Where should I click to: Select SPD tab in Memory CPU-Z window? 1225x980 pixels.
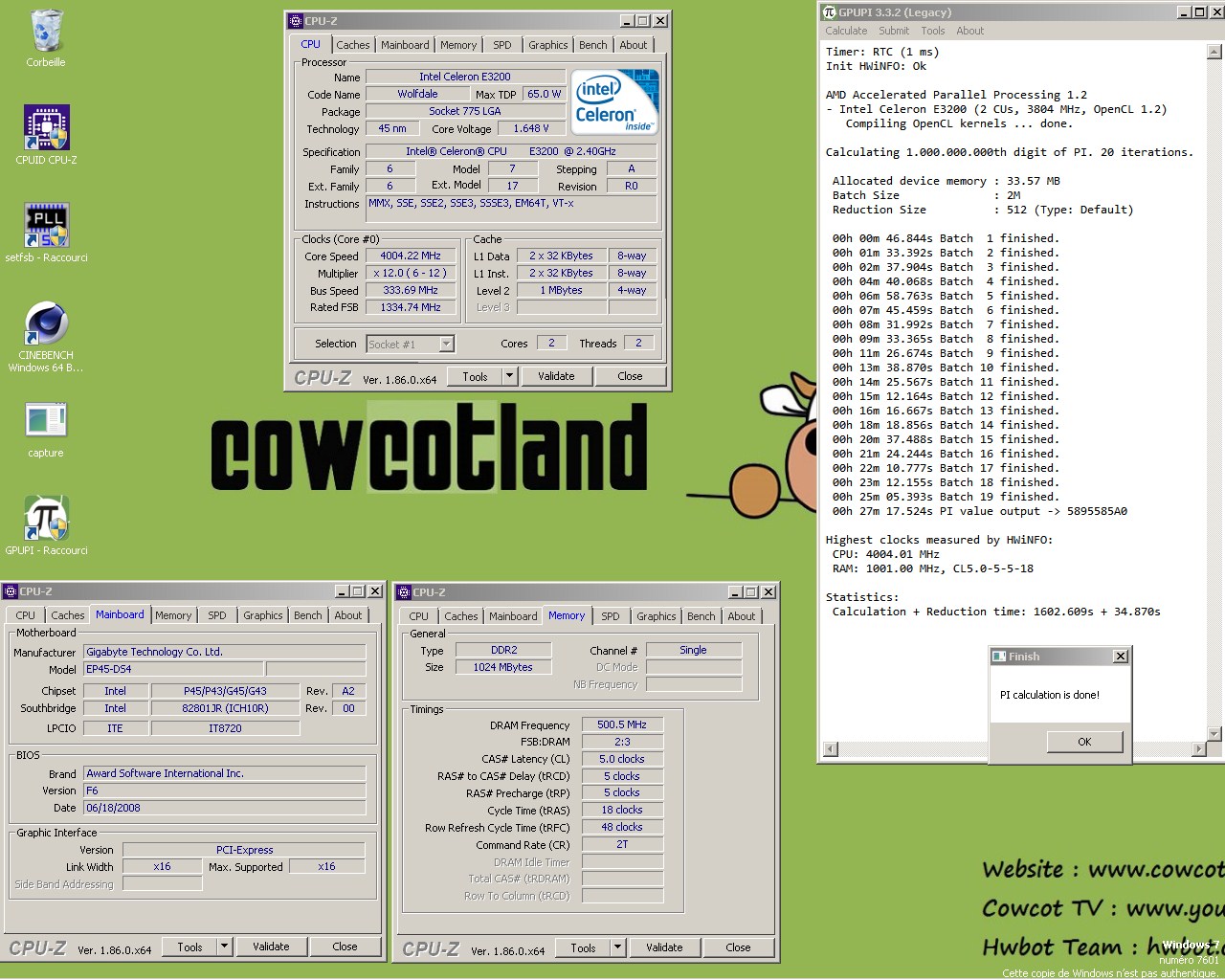pyautogui.click(x=611, y=616)
